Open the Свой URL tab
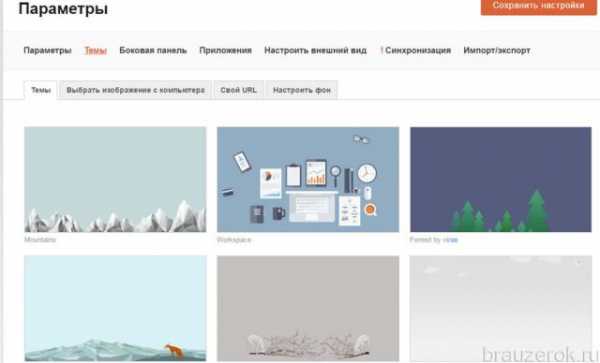The width and height of the screenshot is (600, 363). 238,90
